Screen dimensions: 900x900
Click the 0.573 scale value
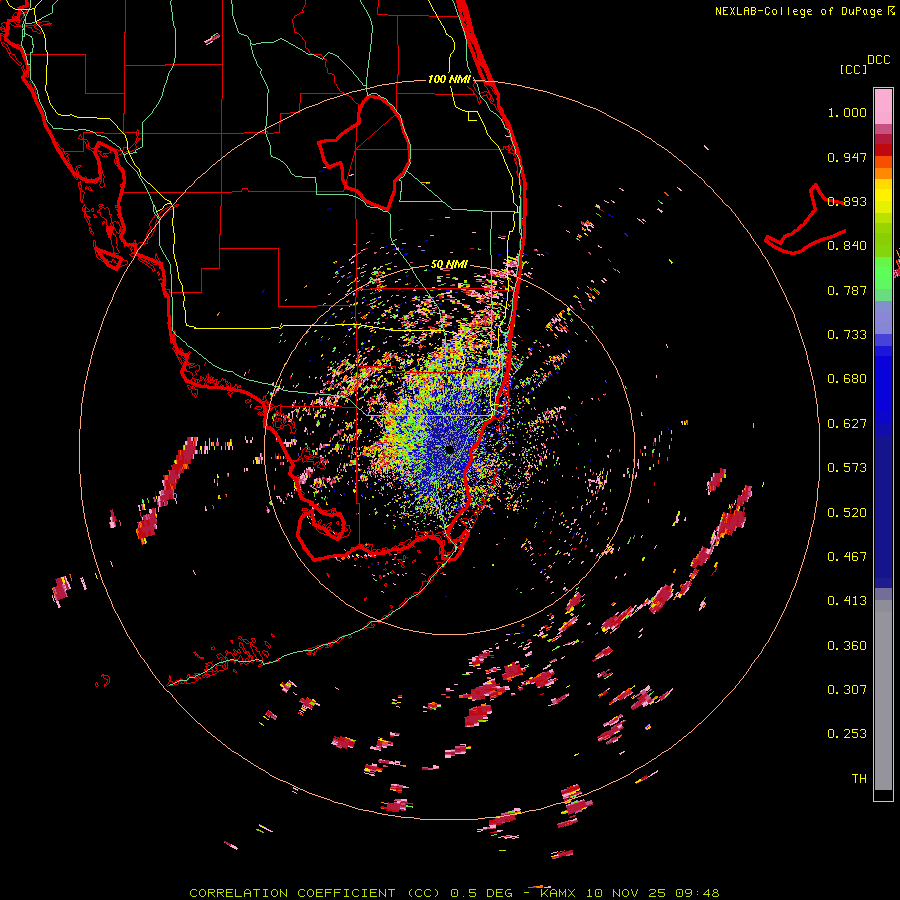(x=847, y=468)
